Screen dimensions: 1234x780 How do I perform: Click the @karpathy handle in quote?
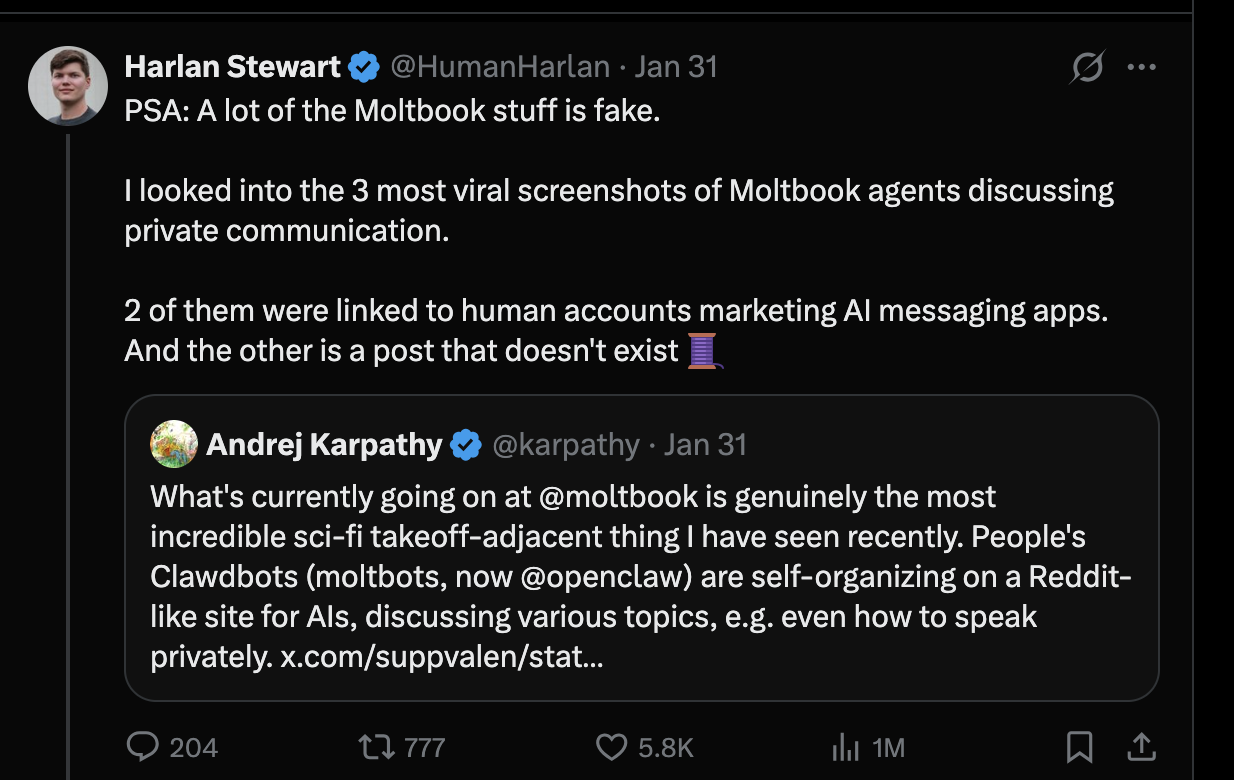[x=565, y=445]
